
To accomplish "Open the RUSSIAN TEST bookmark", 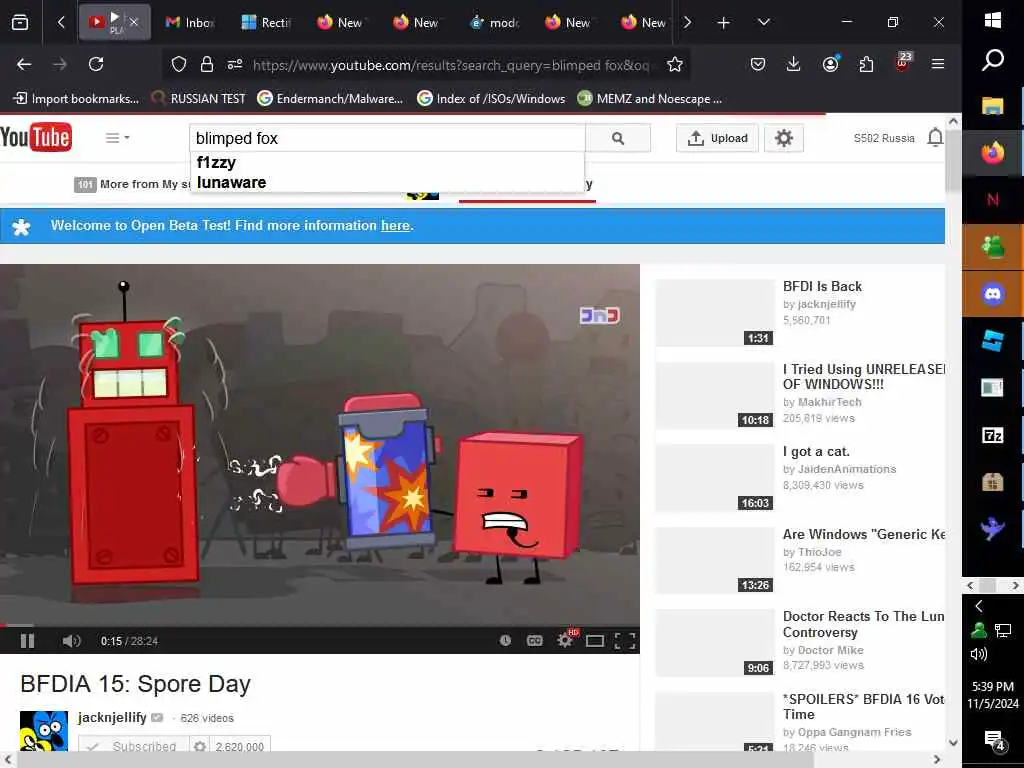I will (x=199, y=99).
